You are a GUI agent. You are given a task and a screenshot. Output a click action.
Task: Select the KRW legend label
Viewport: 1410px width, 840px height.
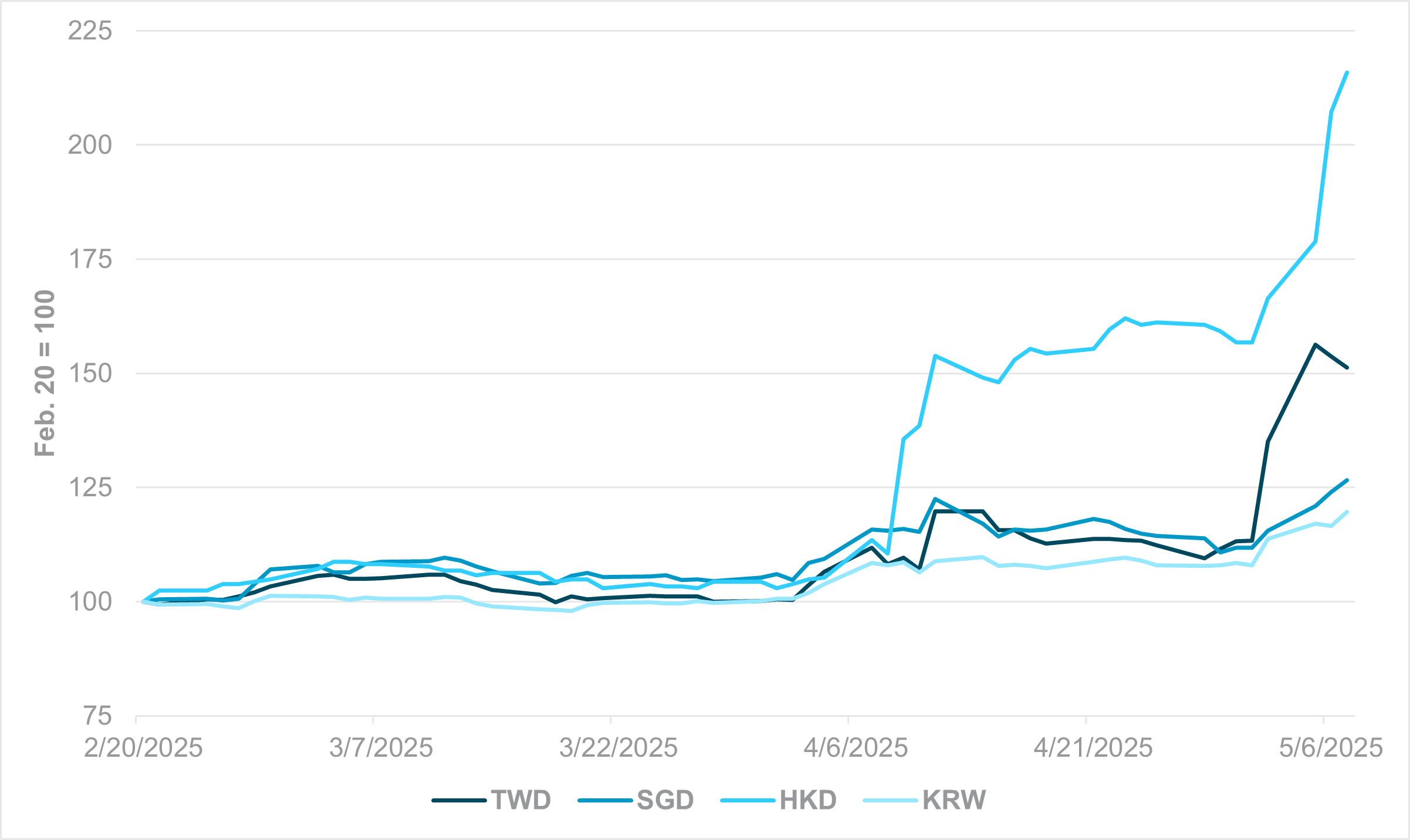coord(954,800)
